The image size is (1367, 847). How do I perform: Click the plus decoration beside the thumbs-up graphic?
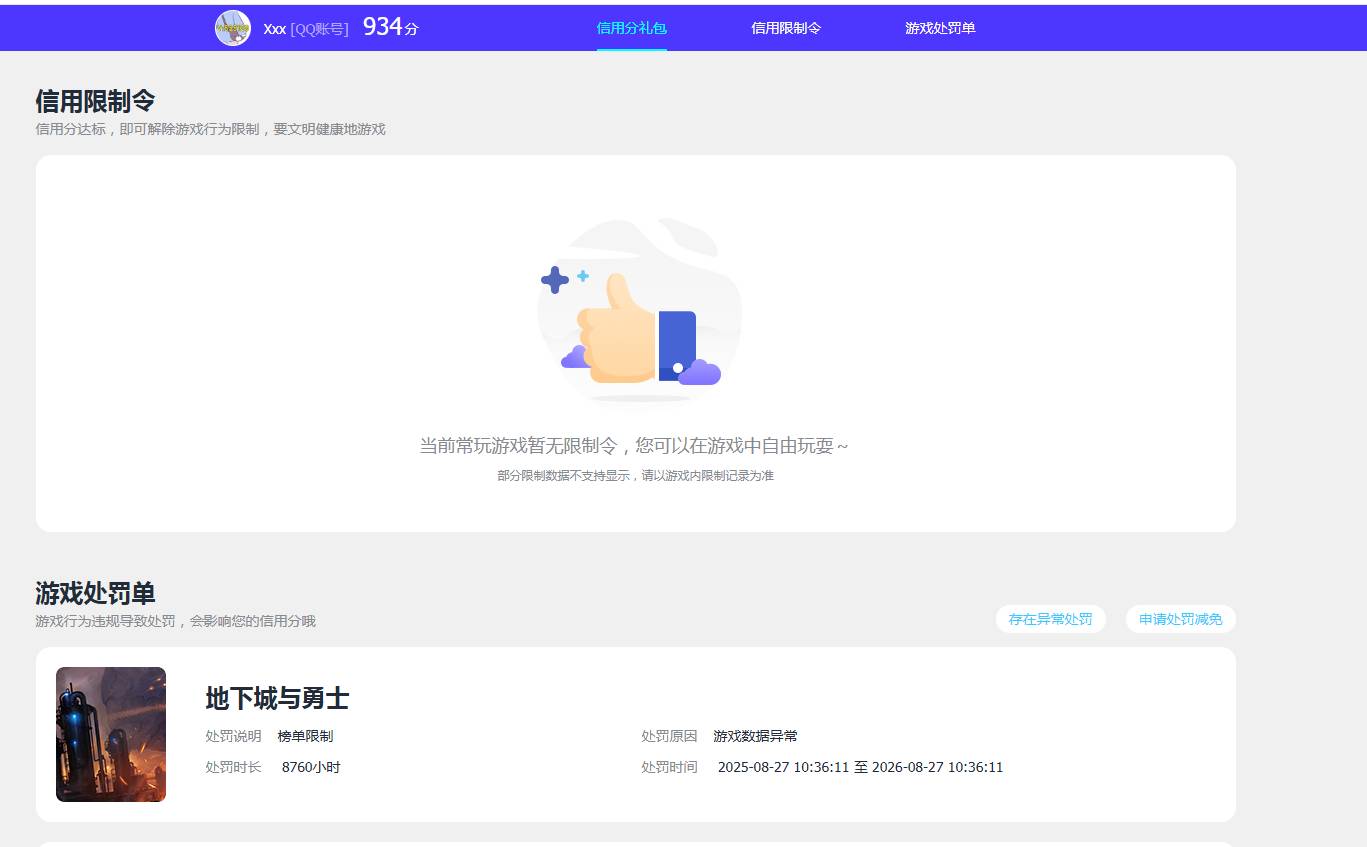(554, 281)
